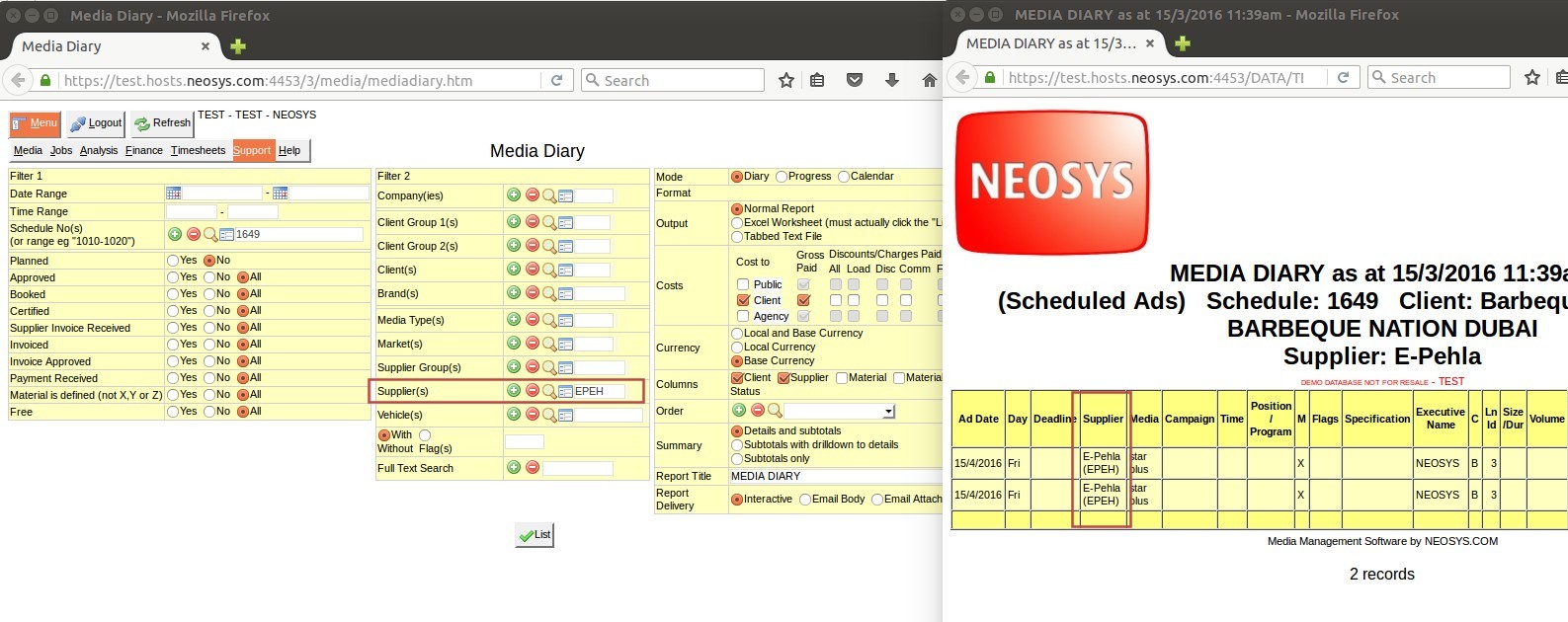
Task: Open calendar icon for Date Range start
Action: 174,194
